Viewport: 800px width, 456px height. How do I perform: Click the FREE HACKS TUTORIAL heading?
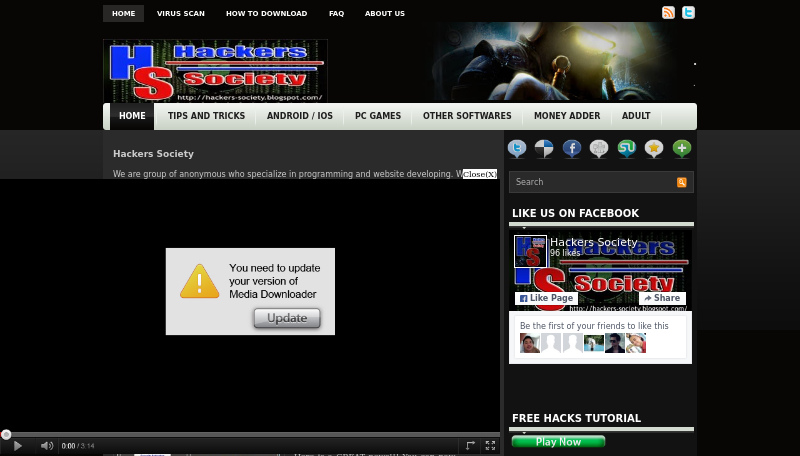[576, 418]
